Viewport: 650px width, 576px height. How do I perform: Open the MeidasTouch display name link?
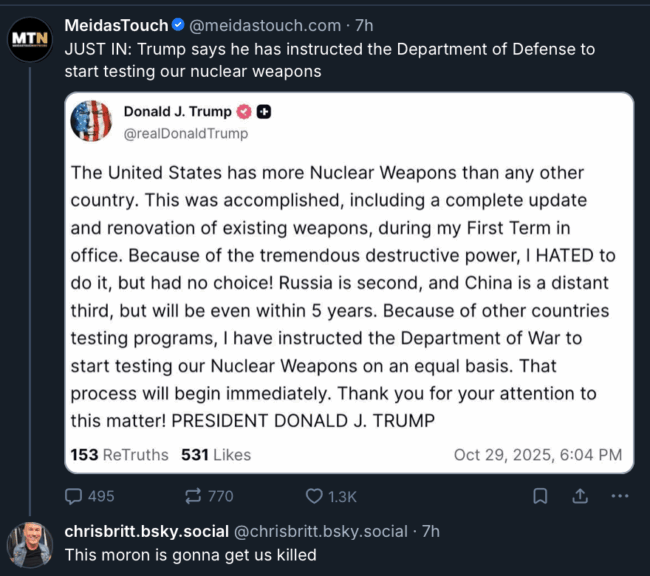[116, 25]
